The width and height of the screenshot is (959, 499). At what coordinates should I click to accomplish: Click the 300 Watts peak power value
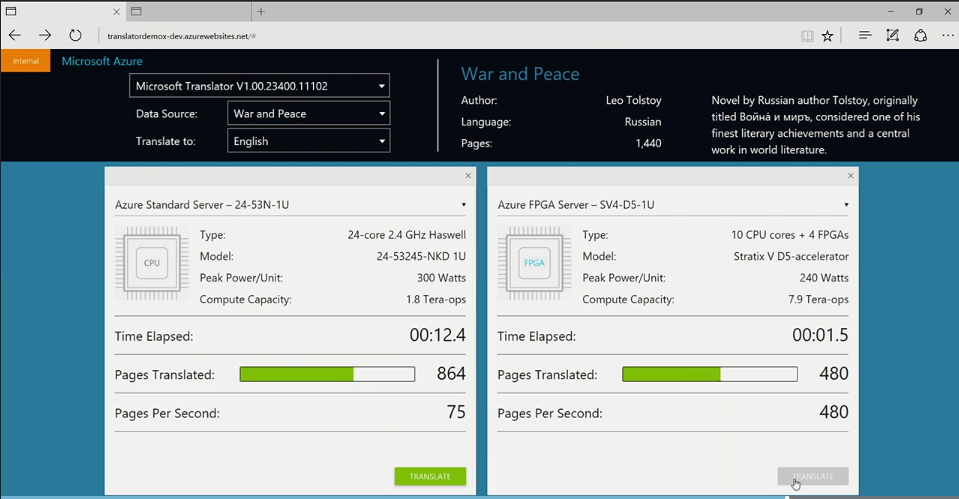point(442,278)
